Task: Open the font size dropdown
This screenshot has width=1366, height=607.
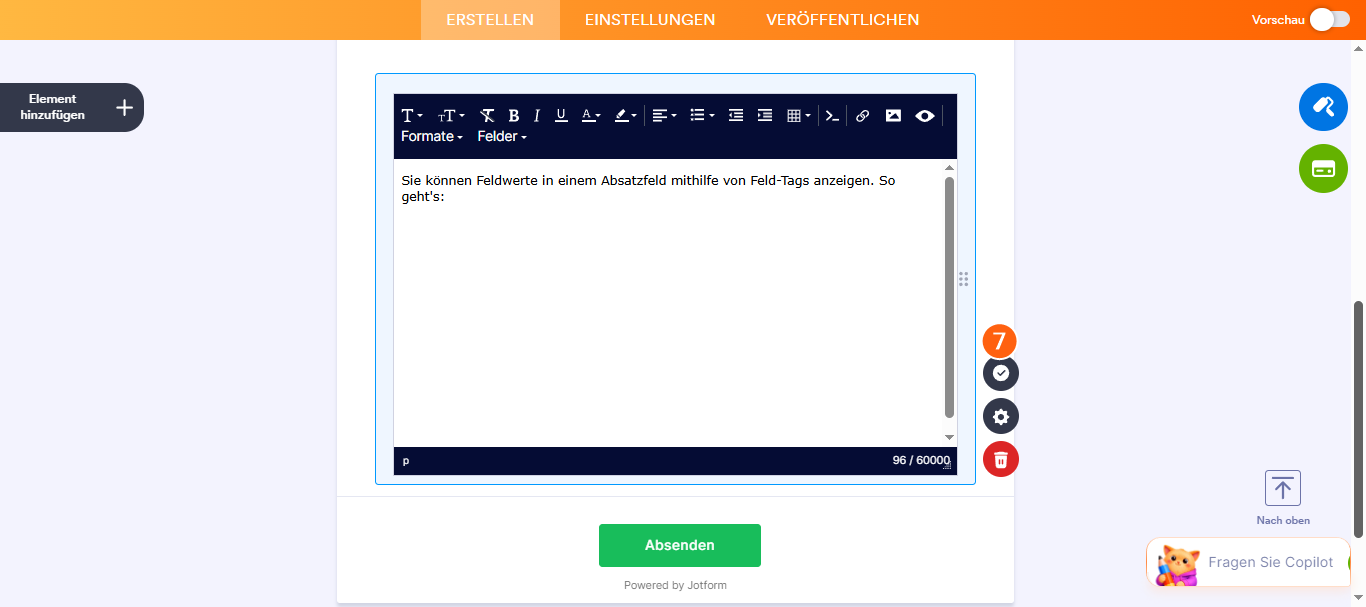Action: (x=451, y=116)
